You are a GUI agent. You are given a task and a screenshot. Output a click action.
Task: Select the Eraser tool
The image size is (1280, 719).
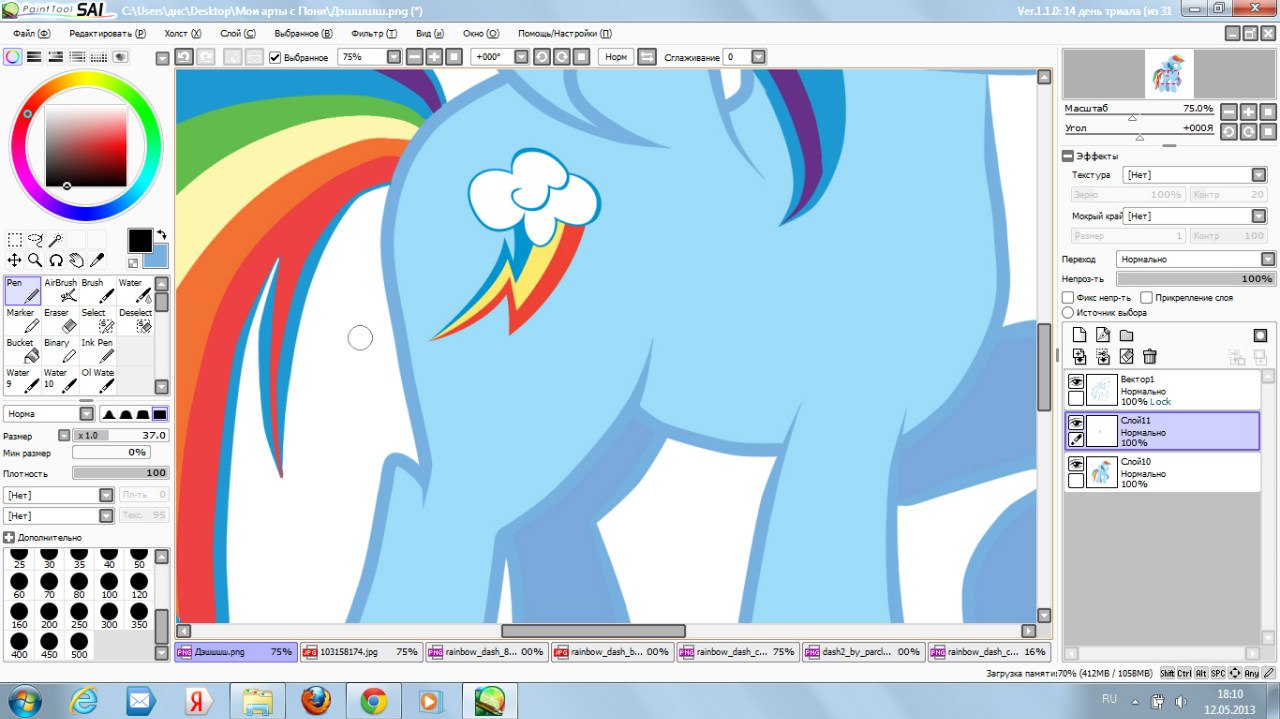pos(61,320)
